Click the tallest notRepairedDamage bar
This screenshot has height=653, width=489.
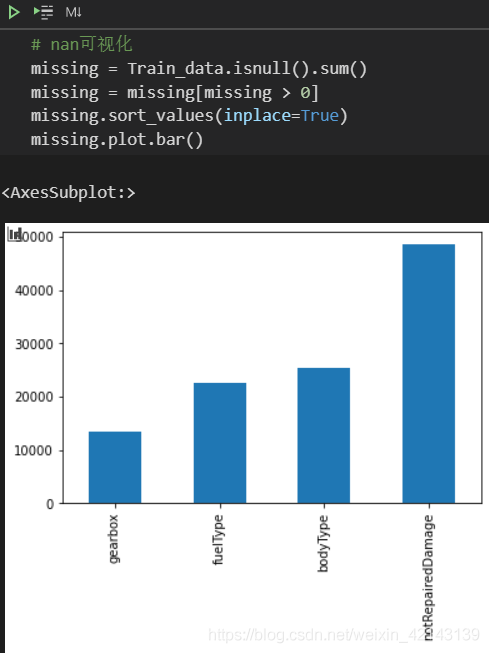click(x=429, y=374)
